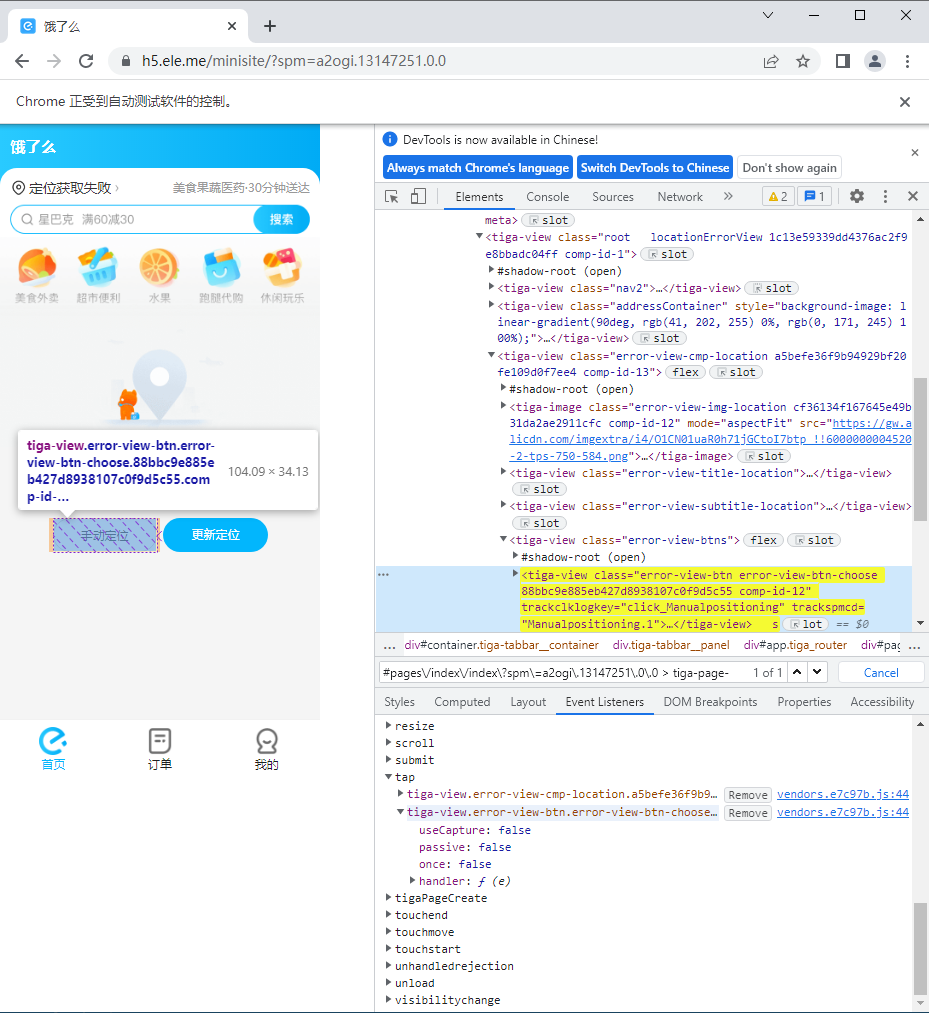Click the 星巴克 search input field
Viewport: 929px width, 1013px height.
coord(132,220)
